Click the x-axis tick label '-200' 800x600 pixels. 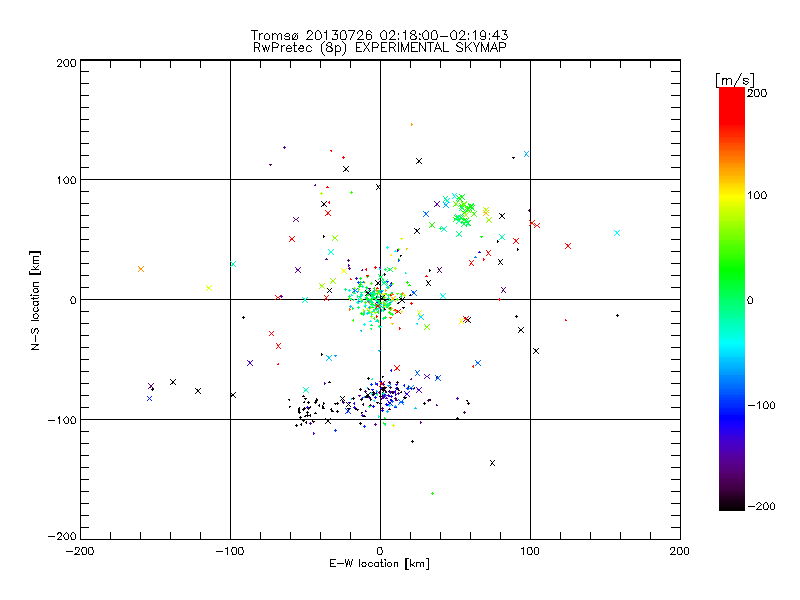[x=80, y=551]
